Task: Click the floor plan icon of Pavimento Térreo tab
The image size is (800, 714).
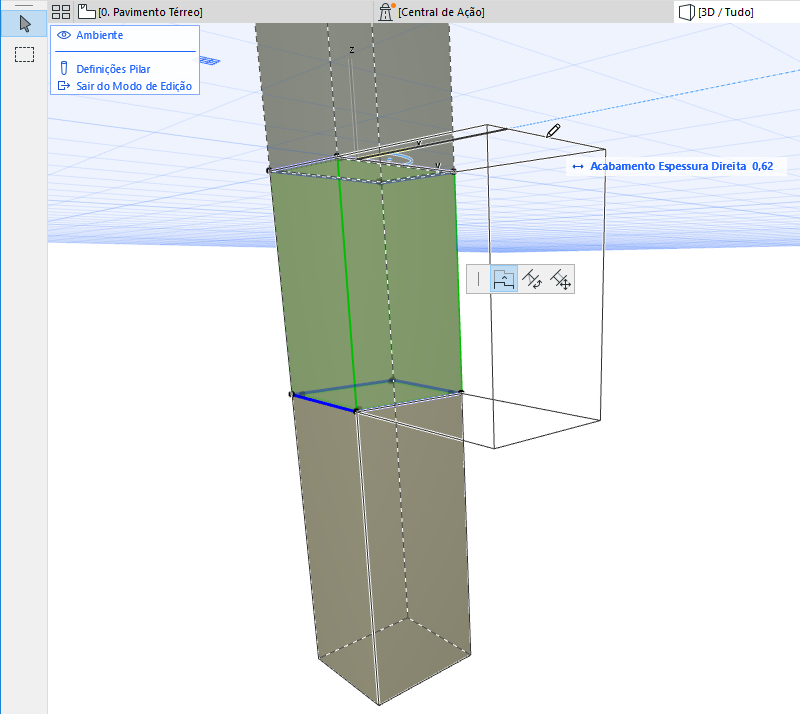Action: [x=87, y=11]
